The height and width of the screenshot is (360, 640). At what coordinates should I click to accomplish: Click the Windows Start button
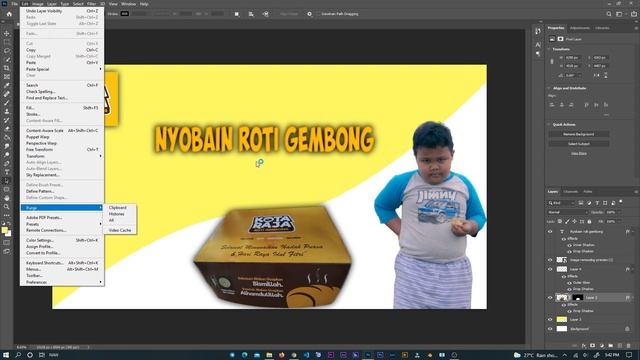[6, 355]
